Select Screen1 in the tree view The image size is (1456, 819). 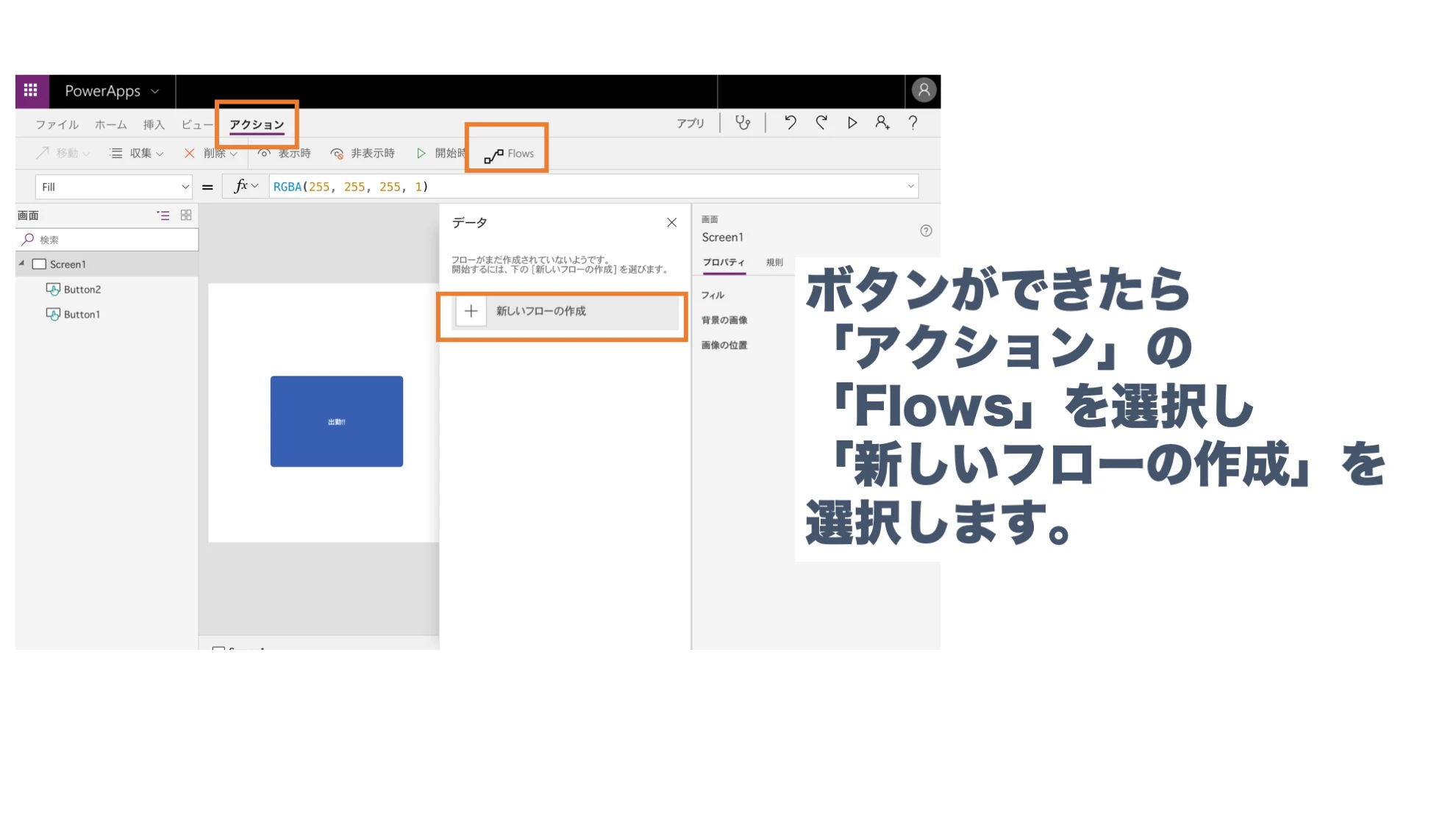click(67, 265)
